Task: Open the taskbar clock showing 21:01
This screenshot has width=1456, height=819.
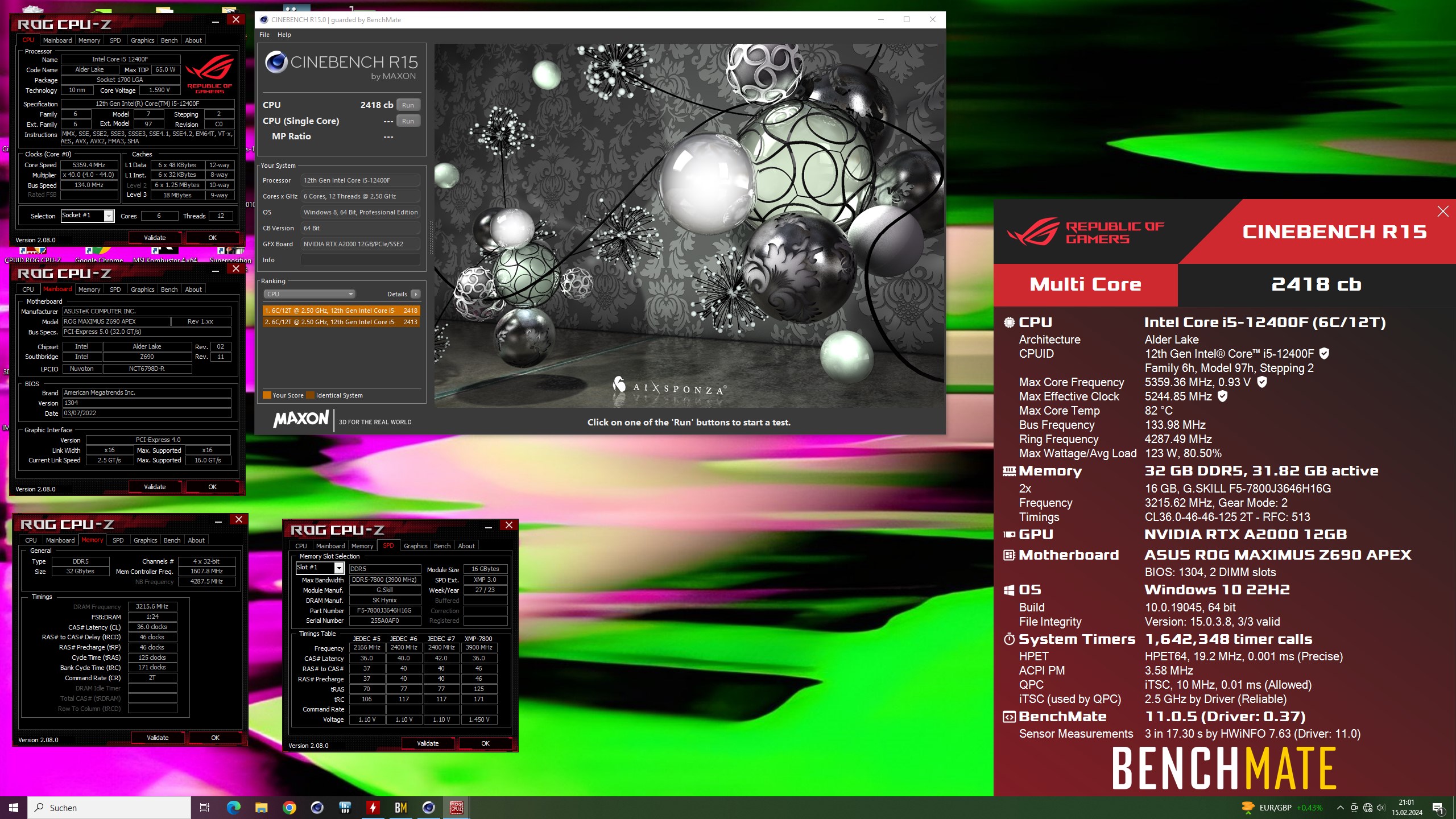Action: point(1407,808)
